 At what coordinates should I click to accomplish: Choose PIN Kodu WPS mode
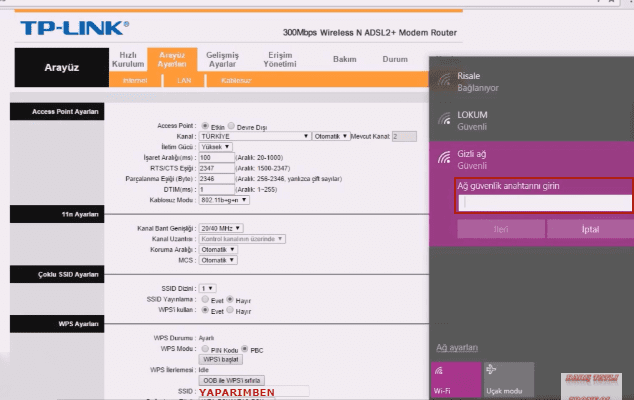coord(205,349)
